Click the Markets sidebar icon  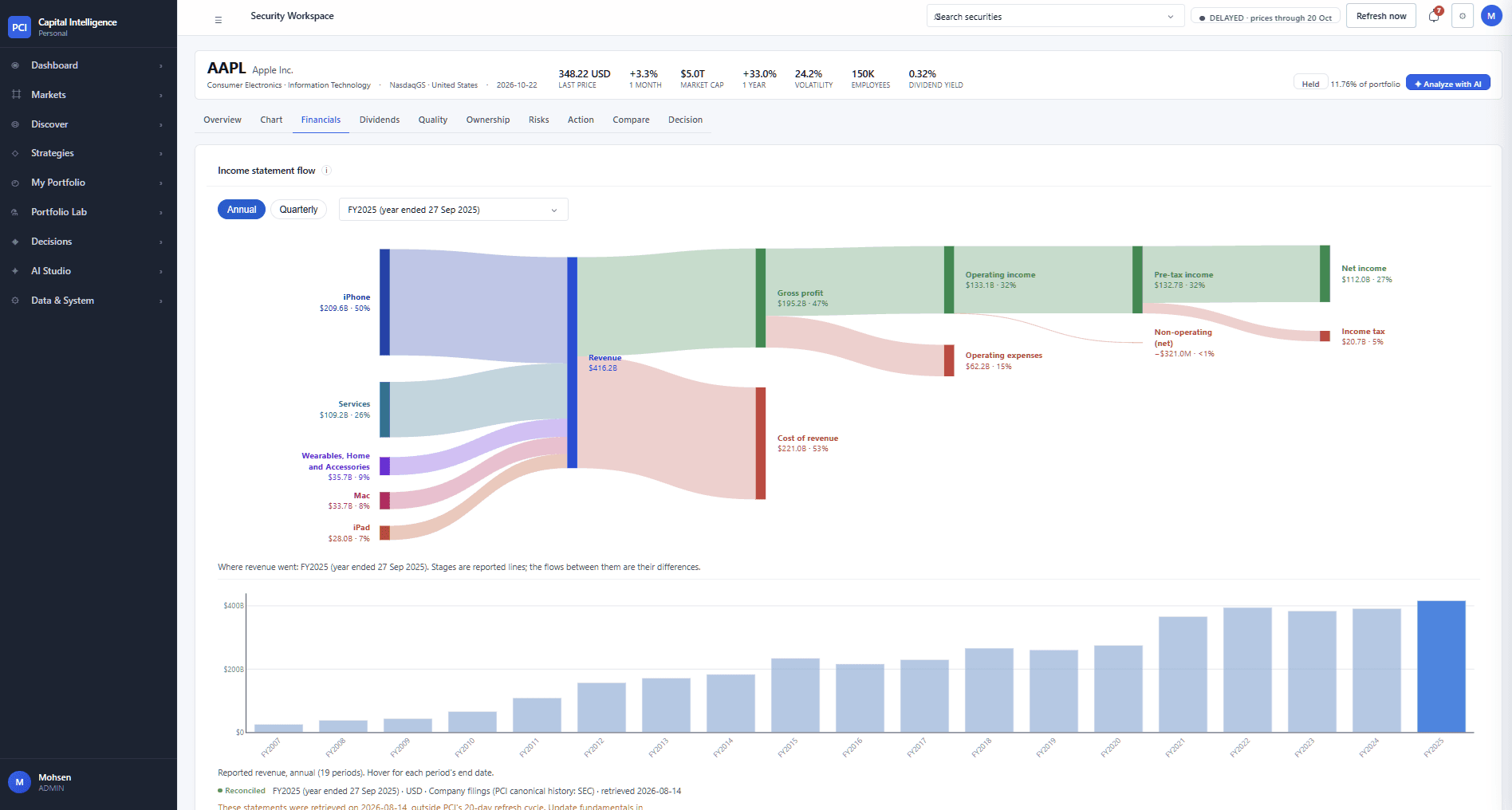(x=15, y=95)
